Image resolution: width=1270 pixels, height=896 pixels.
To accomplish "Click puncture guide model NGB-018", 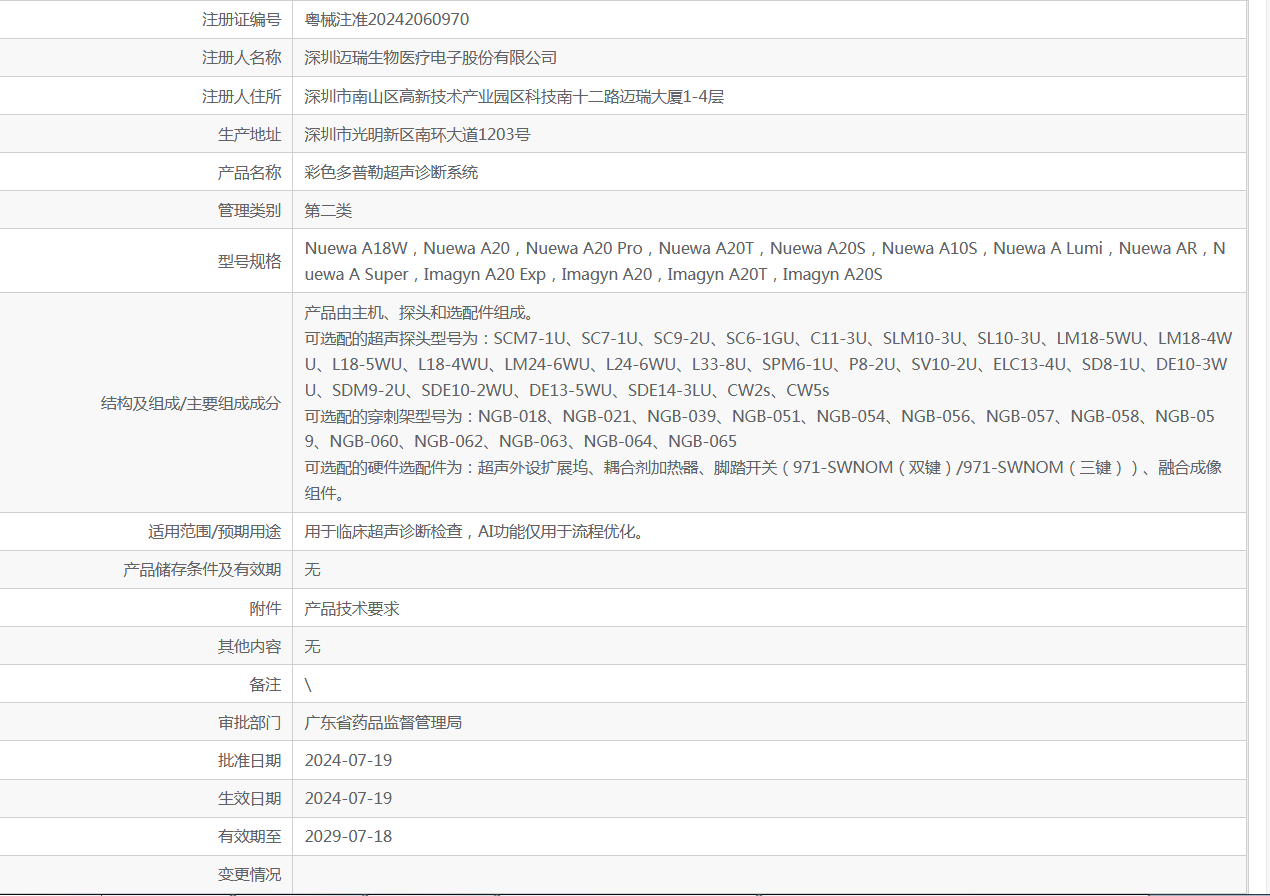I will click(512, 416).
